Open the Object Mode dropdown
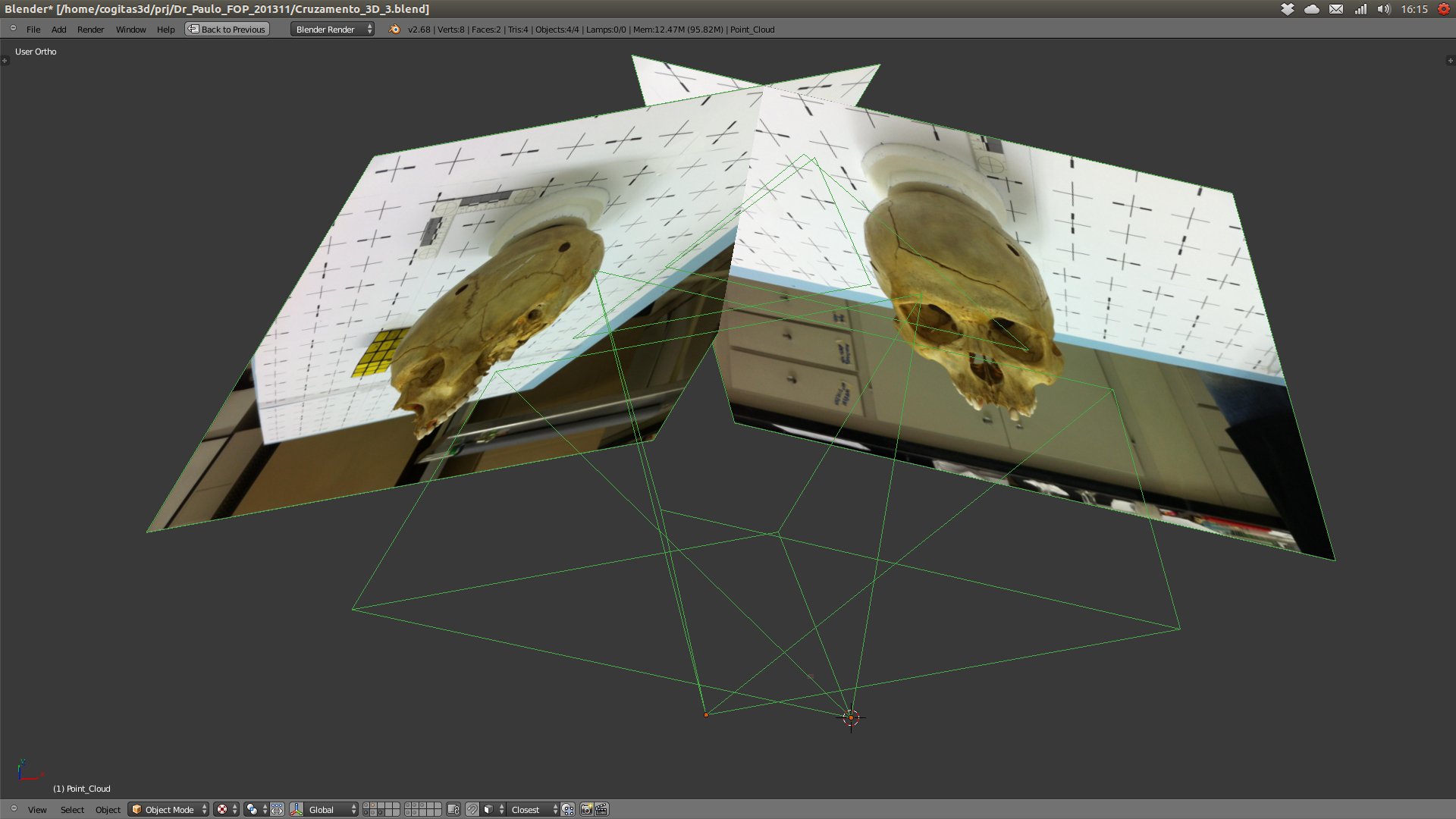The width and height of the screenshot is (1456, 819). [168, 809]
